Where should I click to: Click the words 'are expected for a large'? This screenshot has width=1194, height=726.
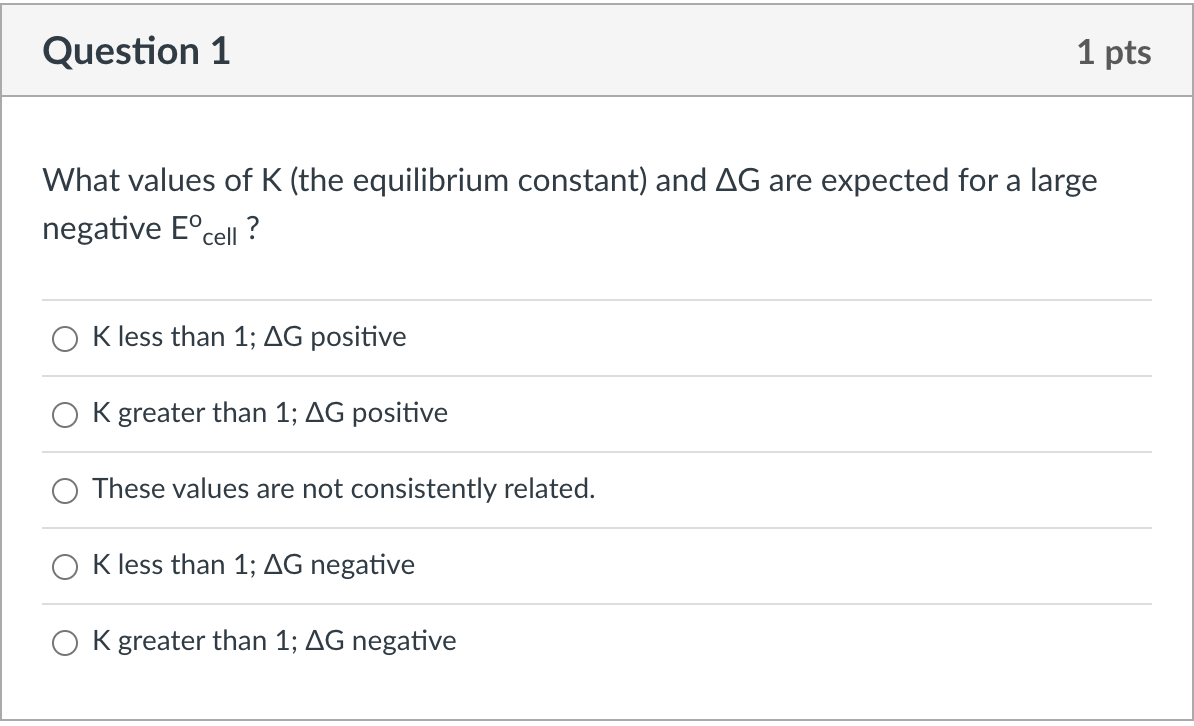click(933, 181)
